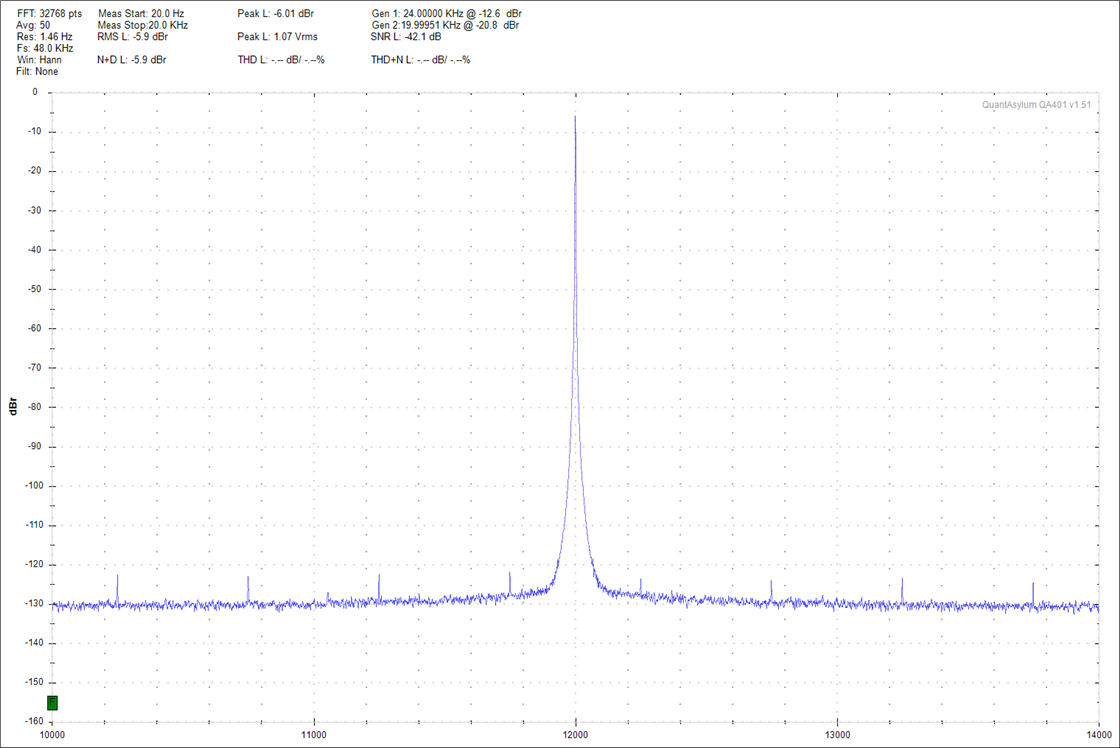The height and width of the screenshot is (748, 1120).
Task: Select the Fs: 48.0 KHz readout
Action: 45,48
